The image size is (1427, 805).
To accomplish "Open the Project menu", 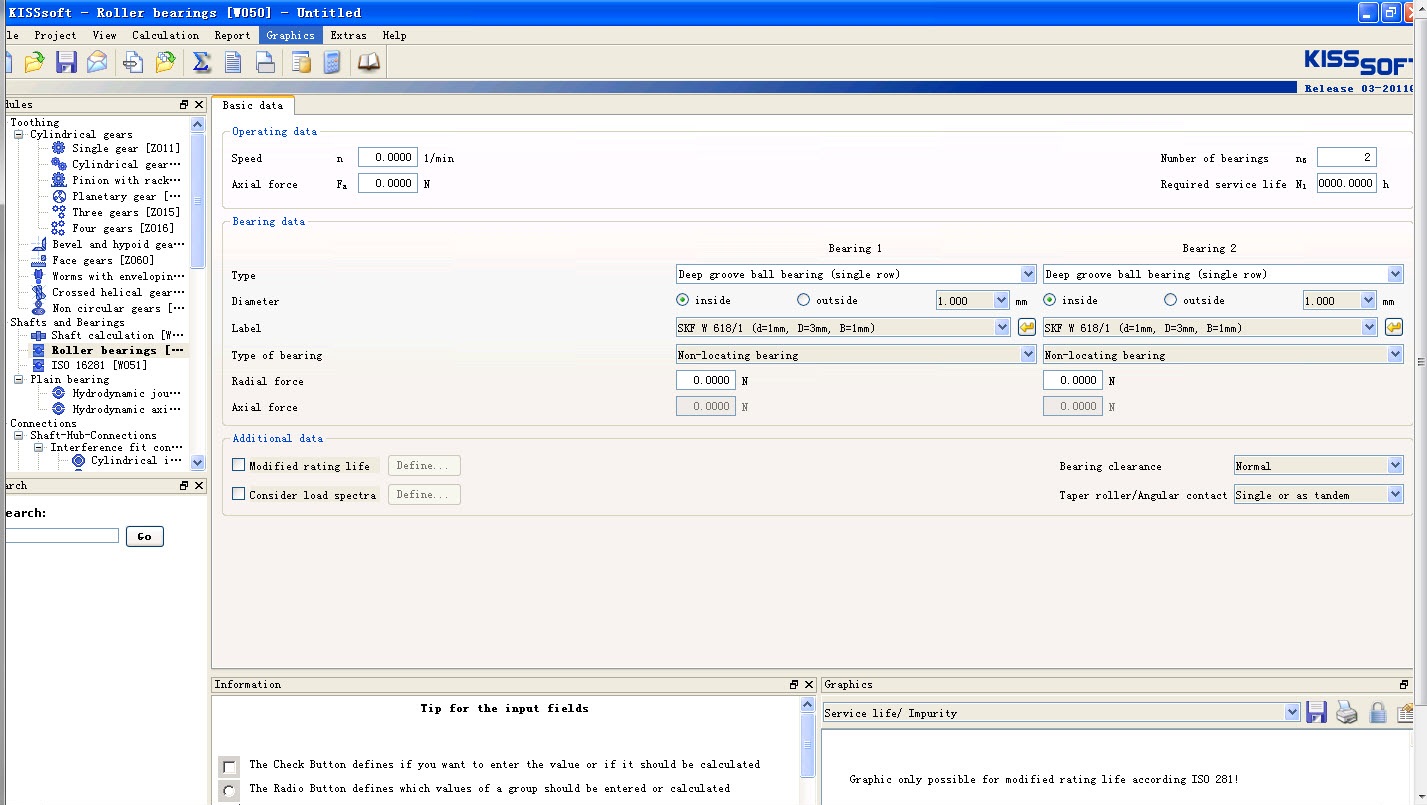I will (x=55, y=35).
